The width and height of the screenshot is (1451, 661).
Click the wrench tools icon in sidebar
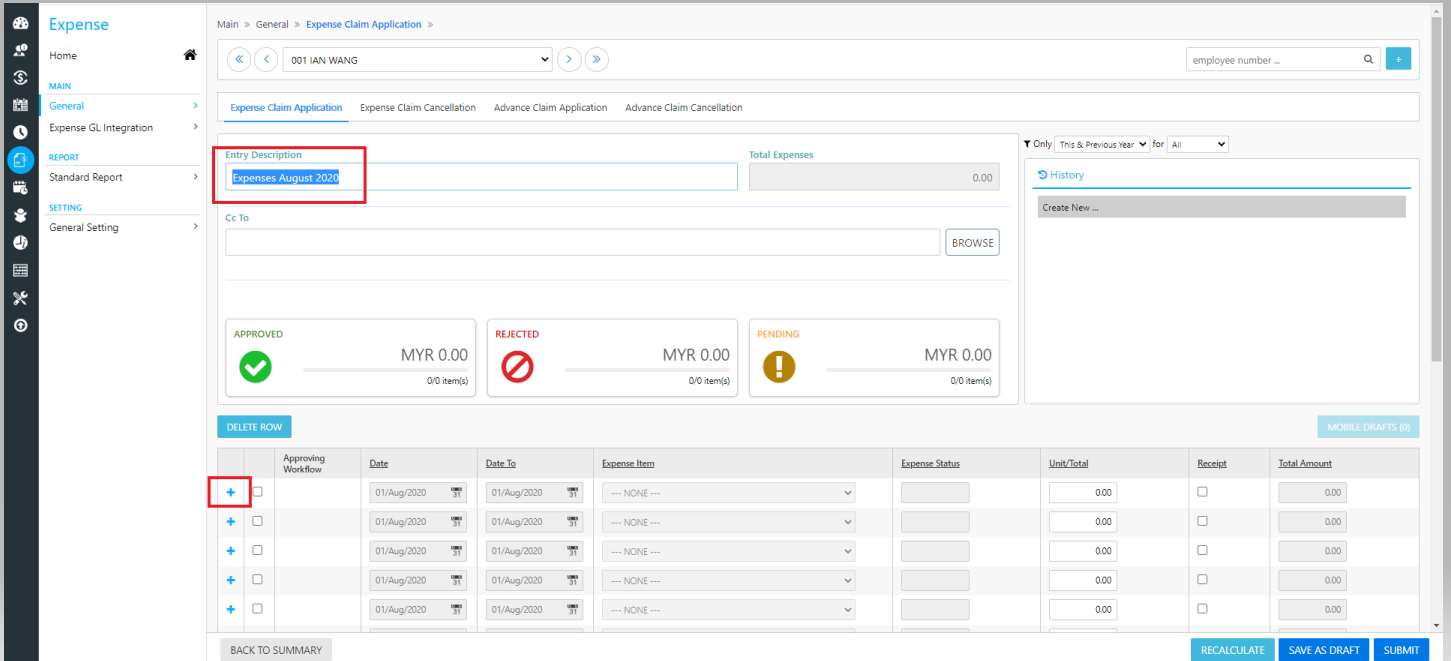click(x=20, y=298)
